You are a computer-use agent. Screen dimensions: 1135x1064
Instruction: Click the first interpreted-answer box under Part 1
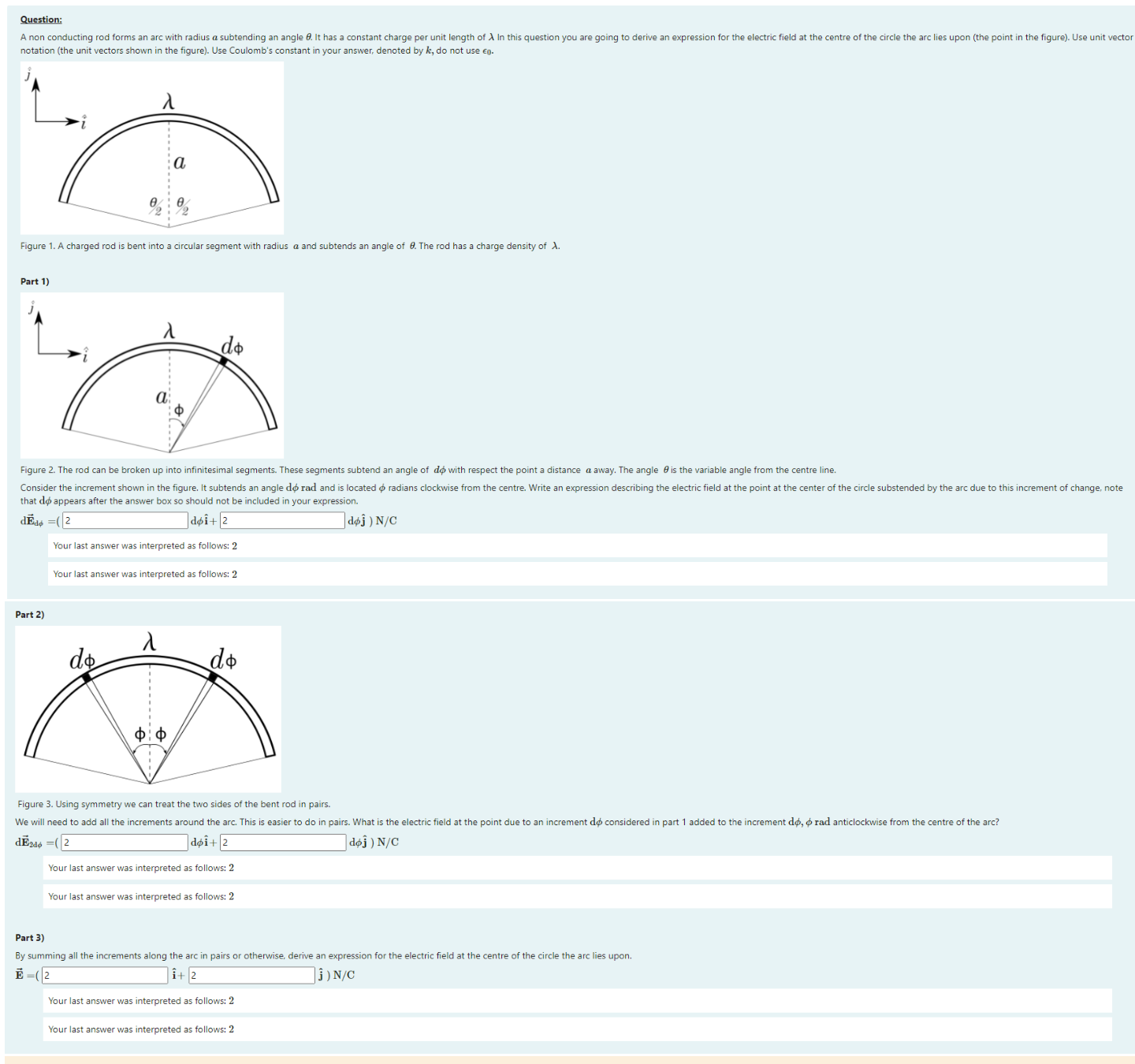(x=577, y=546)
